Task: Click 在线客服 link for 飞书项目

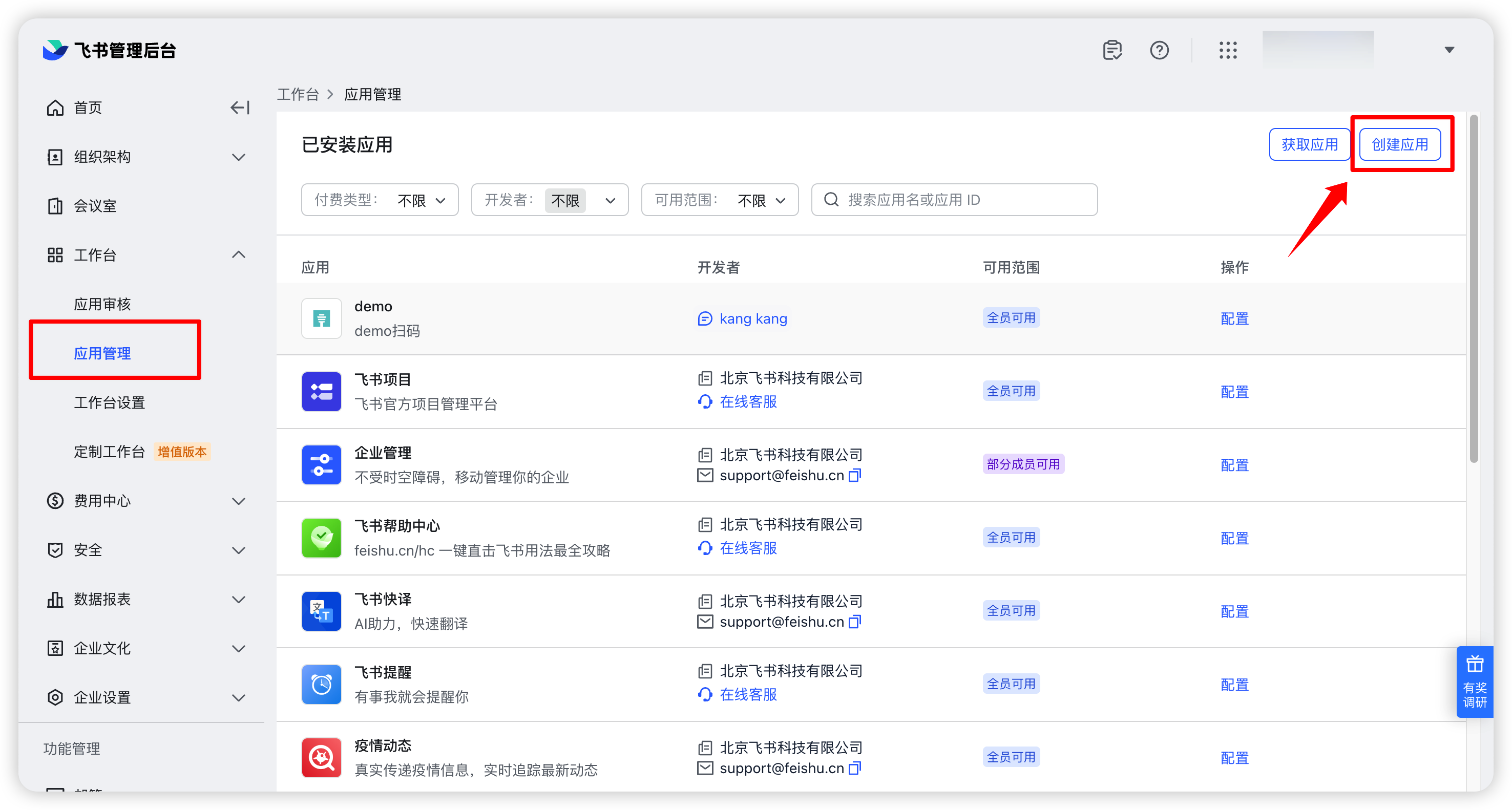Action: (x=748, y=401)
